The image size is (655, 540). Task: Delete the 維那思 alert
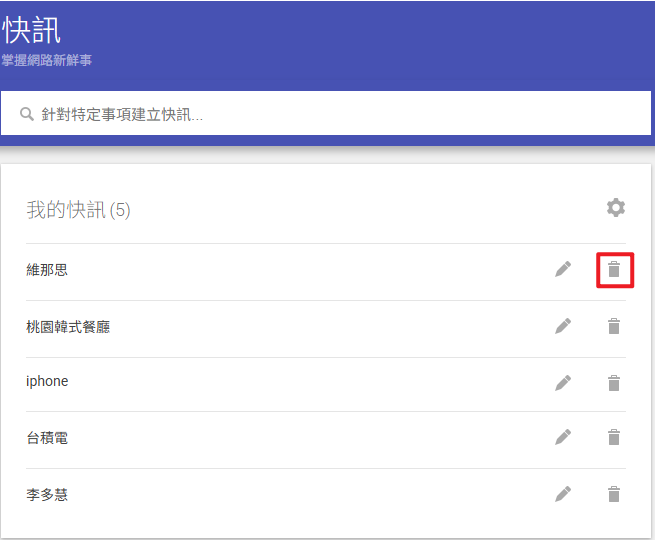pyautogui.click(x=614, y=270)
